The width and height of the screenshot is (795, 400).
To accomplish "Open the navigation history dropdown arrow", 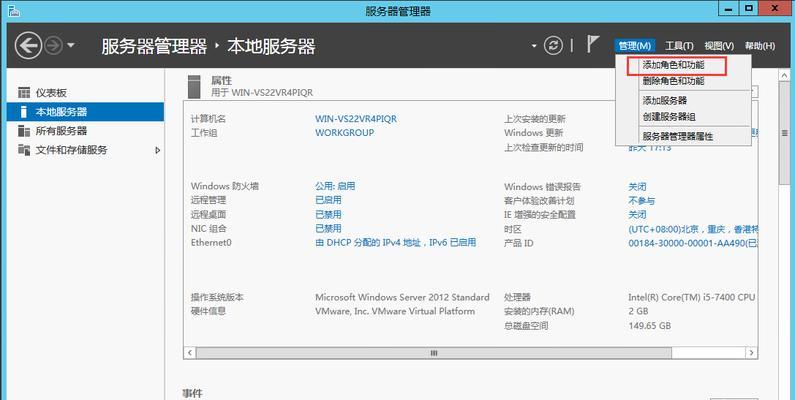I will point(70,46).
